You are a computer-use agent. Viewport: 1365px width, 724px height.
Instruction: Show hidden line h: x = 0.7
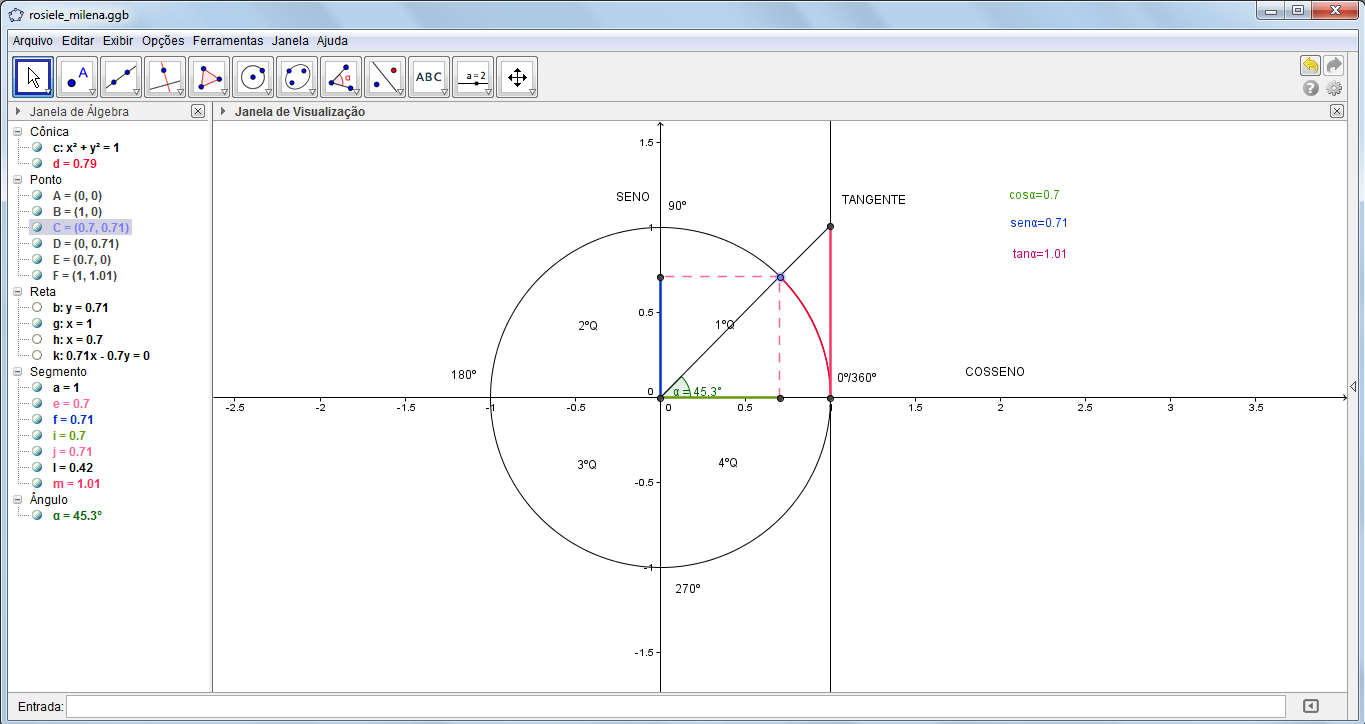click(37, 339)
